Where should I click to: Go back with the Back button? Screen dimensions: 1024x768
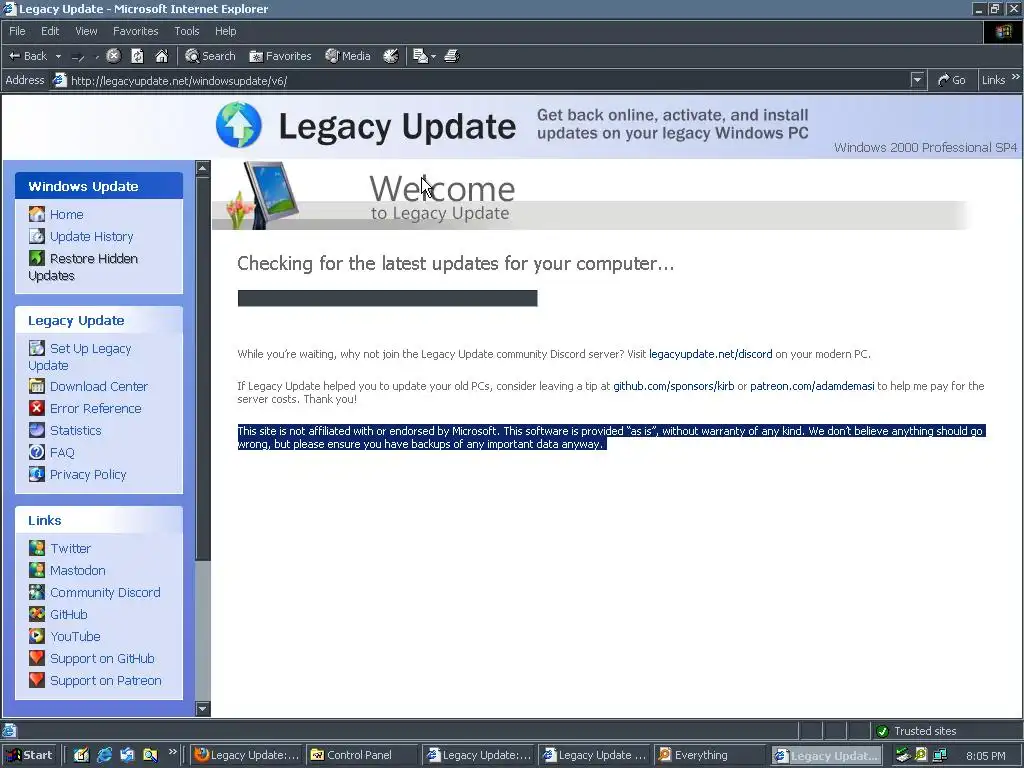27,56
